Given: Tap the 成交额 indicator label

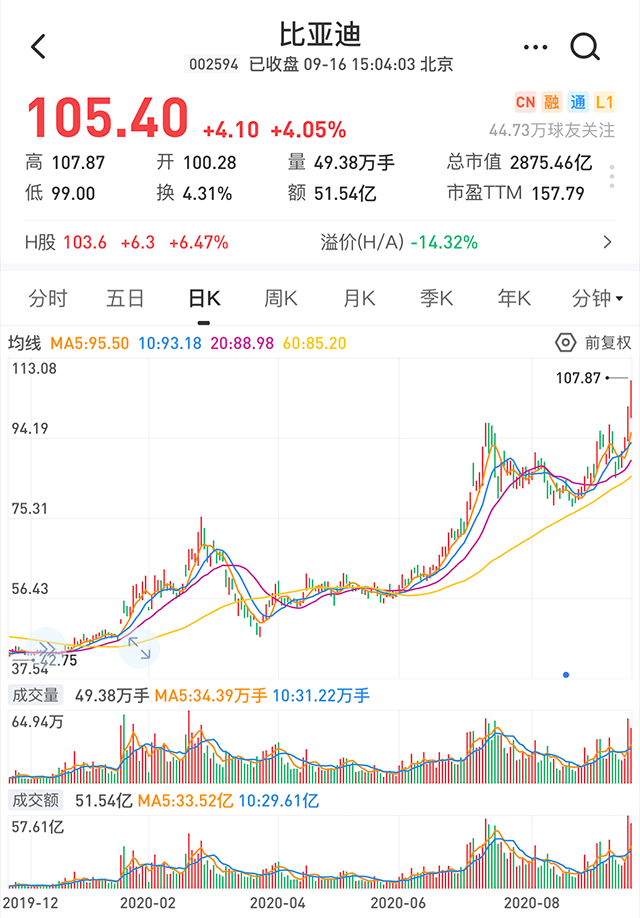Looking at the screenshot, I should pos(36,800).
